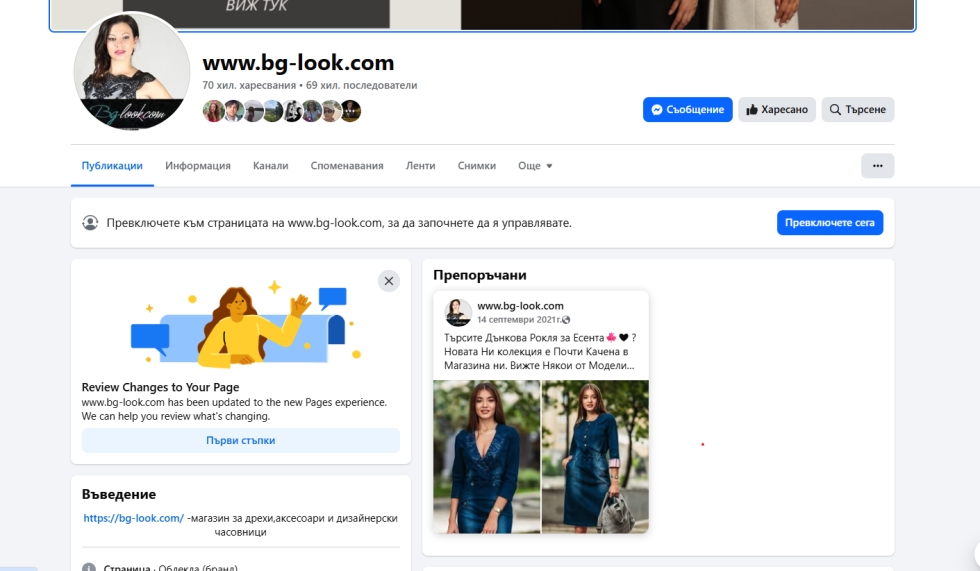The width and height of the screenshot is (980, 571).
Task: Dismiss the Review Changes card
Action: pyautogui.click(x=389, y=281)
